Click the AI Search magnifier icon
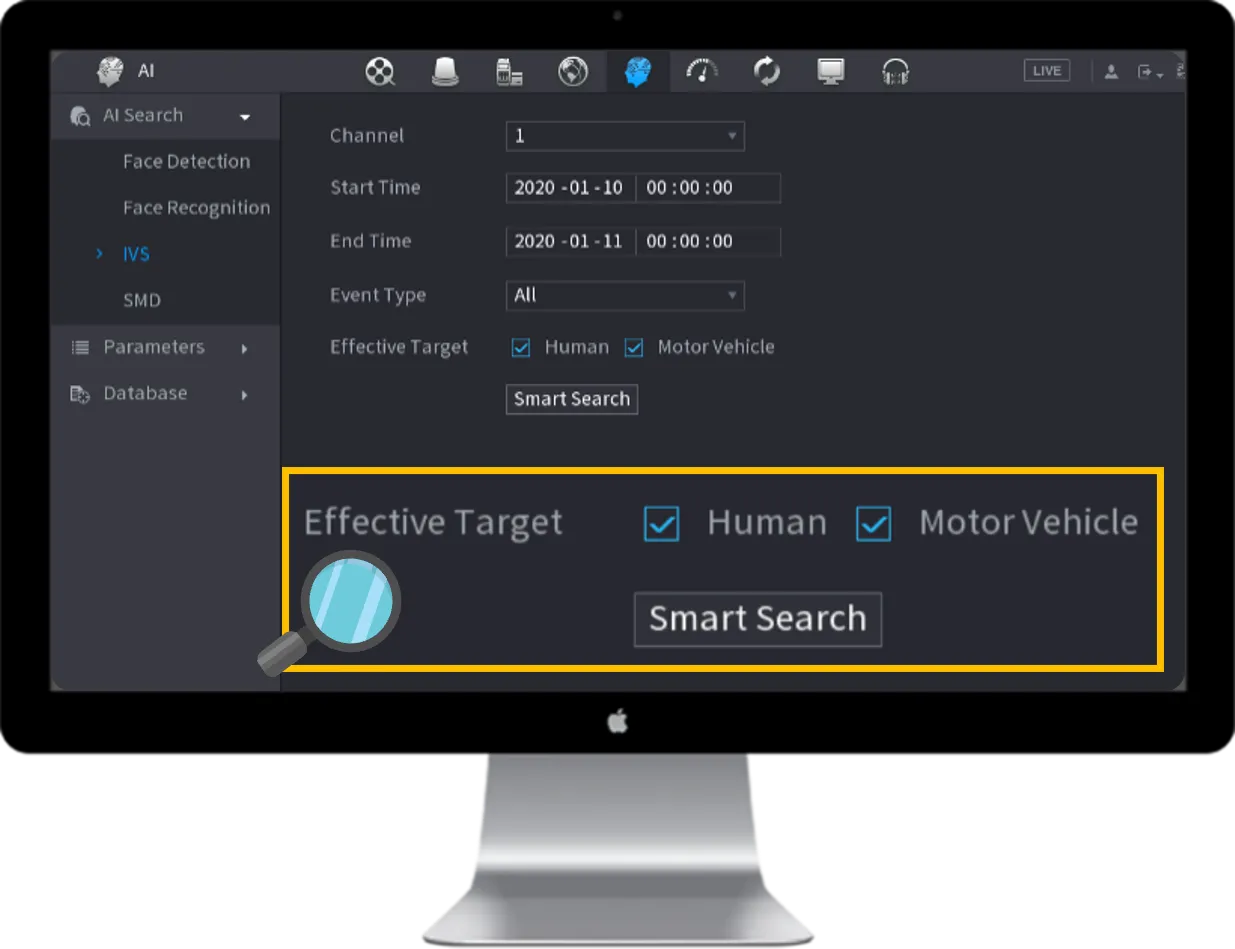This screenshot has width=1235, height=949. pyautogui.click(x=81, y=116)
